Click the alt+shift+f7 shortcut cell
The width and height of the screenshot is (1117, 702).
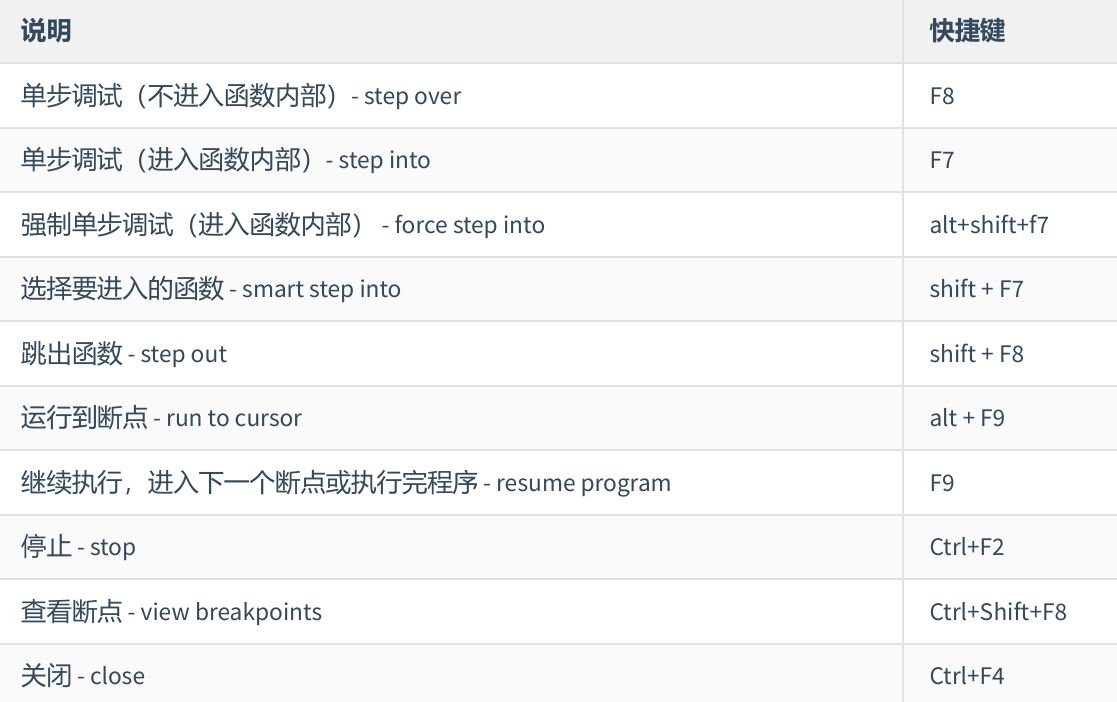[989, 225]
